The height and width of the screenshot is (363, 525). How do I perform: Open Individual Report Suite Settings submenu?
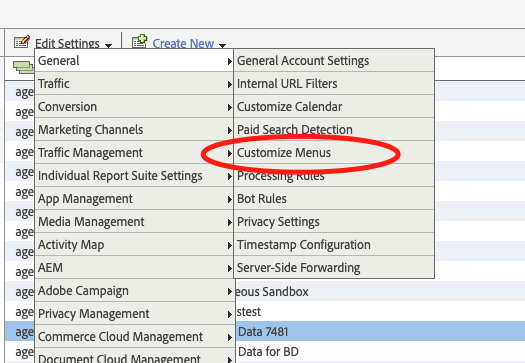134,176
